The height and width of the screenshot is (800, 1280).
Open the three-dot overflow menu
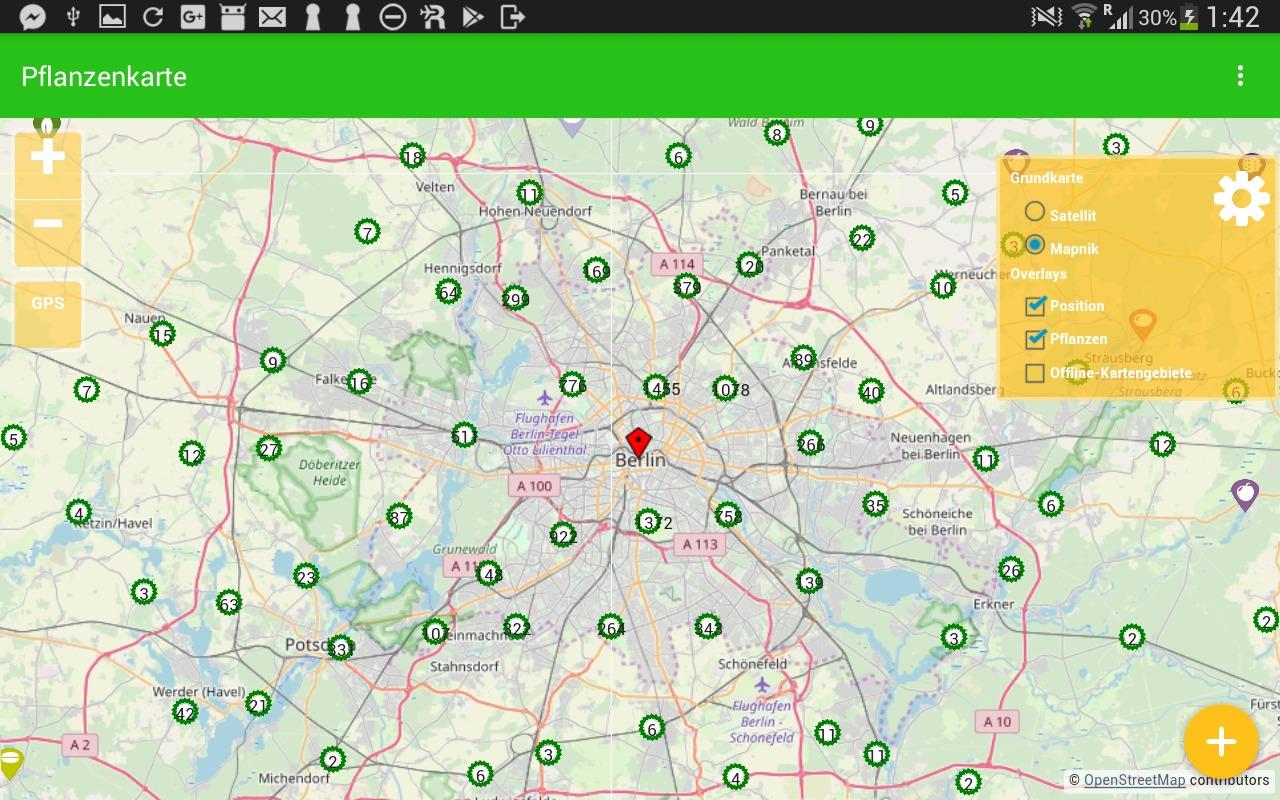(1240, 76)
